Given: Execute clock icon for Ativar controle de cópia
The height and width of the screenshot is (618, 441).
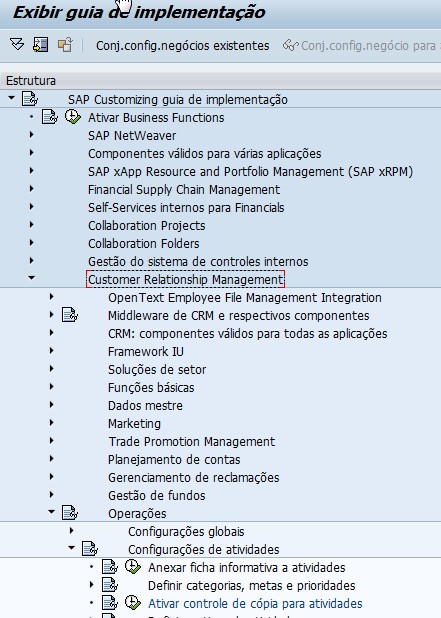Looking at the screenshot, I should click(x=133, y=603).
